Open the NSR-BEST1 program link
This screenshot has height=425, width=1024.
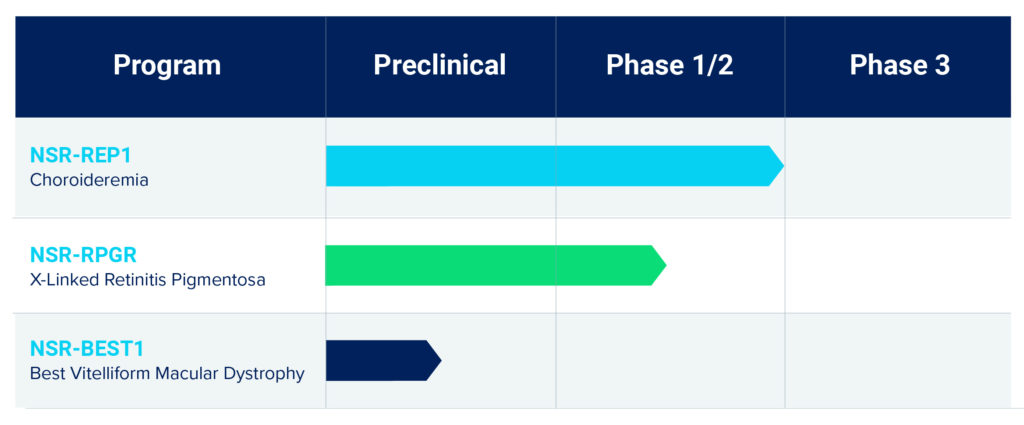point(87,350)
